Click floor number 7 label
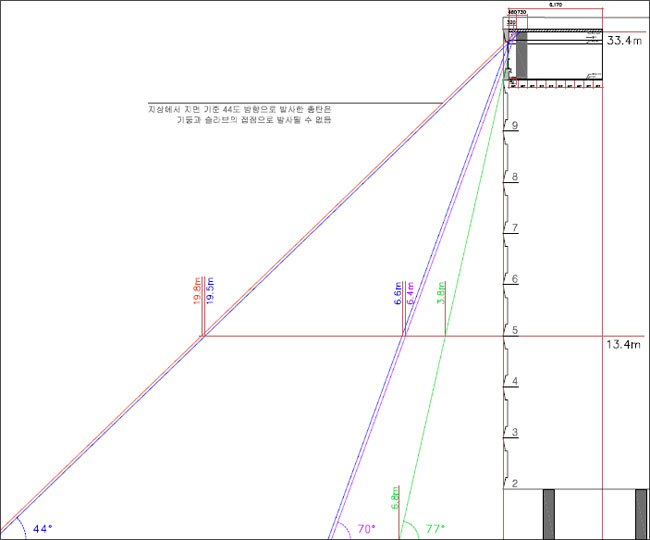The width and height of the screenshot is (650, 540). tap(514, 229)
